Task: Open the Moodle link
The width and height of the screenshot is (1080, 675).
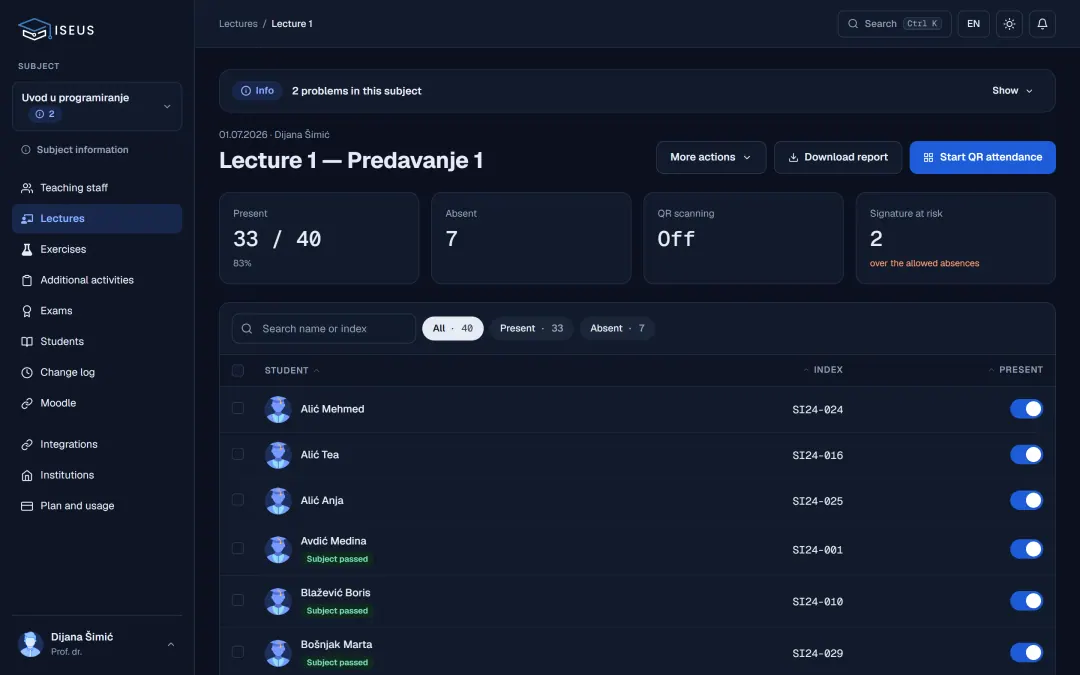Action: [97, 403]
